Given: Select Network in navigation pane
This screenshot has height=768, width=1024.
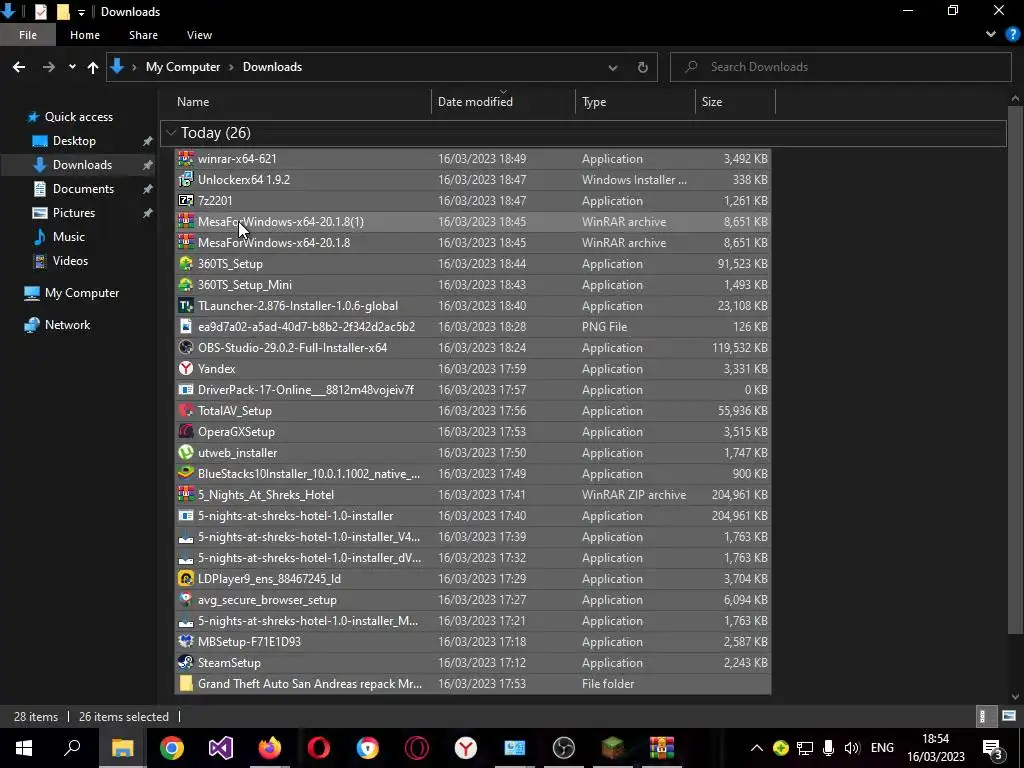Looking at the screenshot, I should (67, 325).
